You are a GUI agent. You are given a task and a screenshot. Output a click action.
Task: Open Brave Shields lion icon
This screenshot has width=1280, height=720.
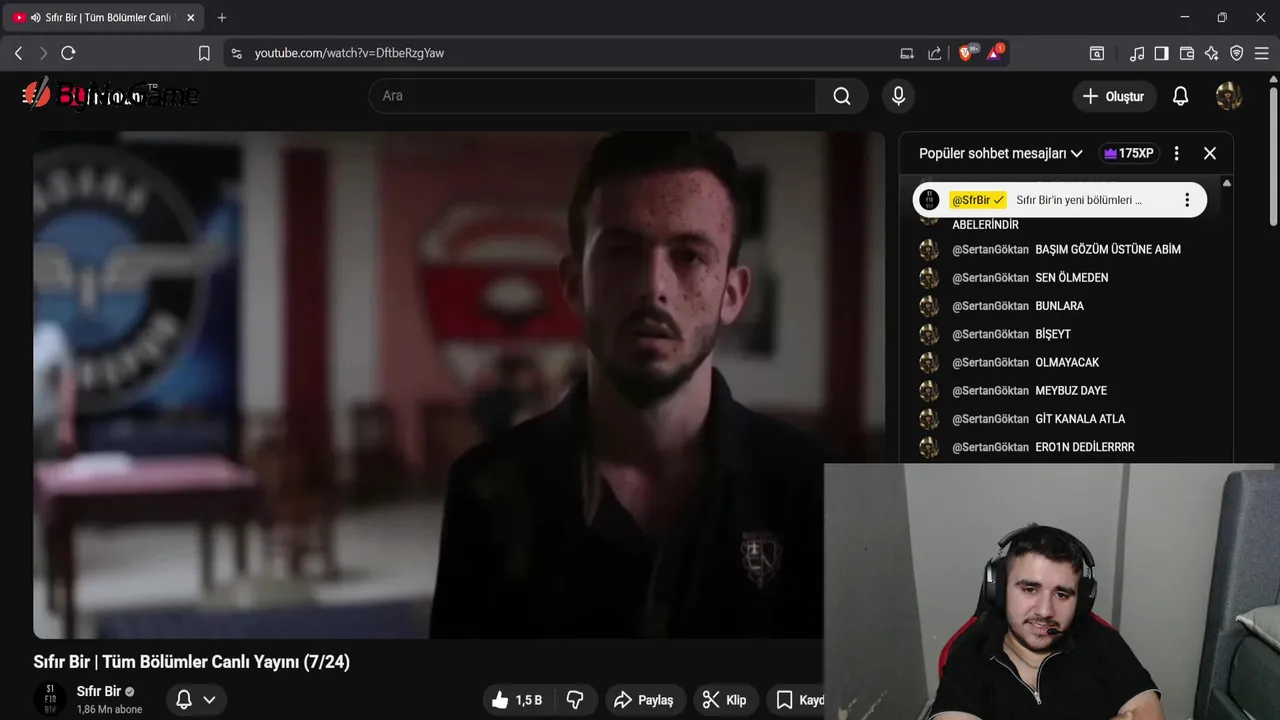966,53
